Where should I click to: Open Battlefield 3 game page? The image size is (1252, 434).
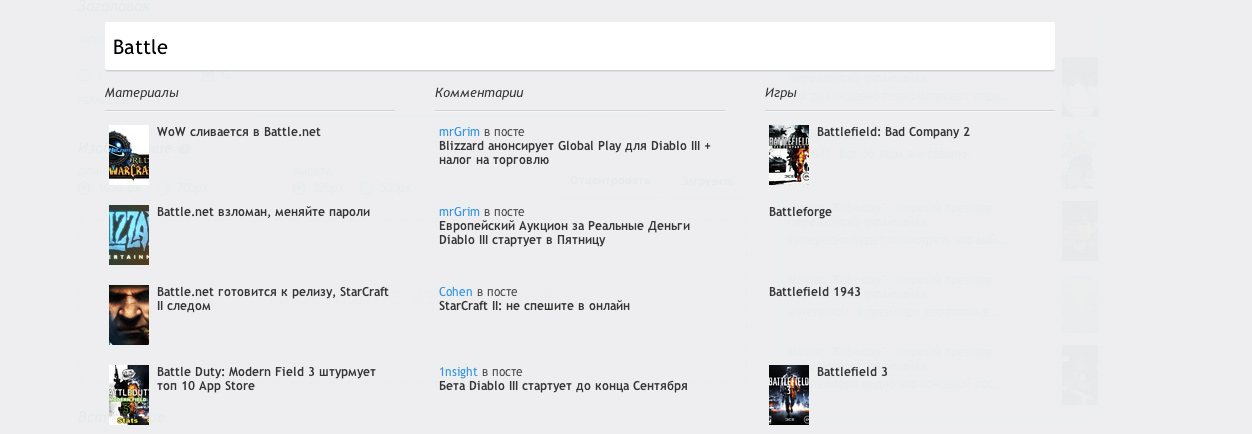tap(852, 372)
